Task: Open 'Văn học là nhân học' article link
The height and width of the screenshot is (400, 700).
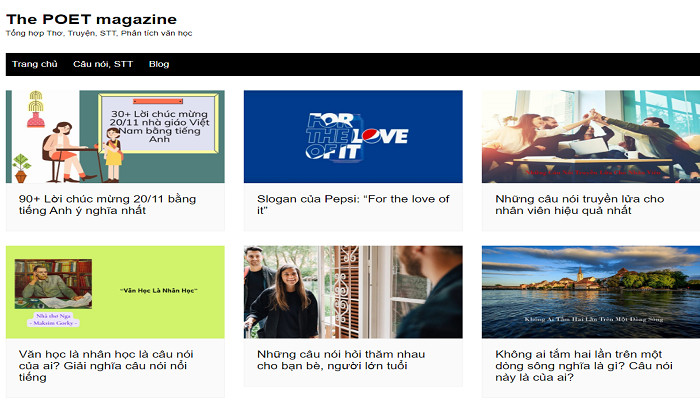Action: pyautogui.click(x=107, y=365)
